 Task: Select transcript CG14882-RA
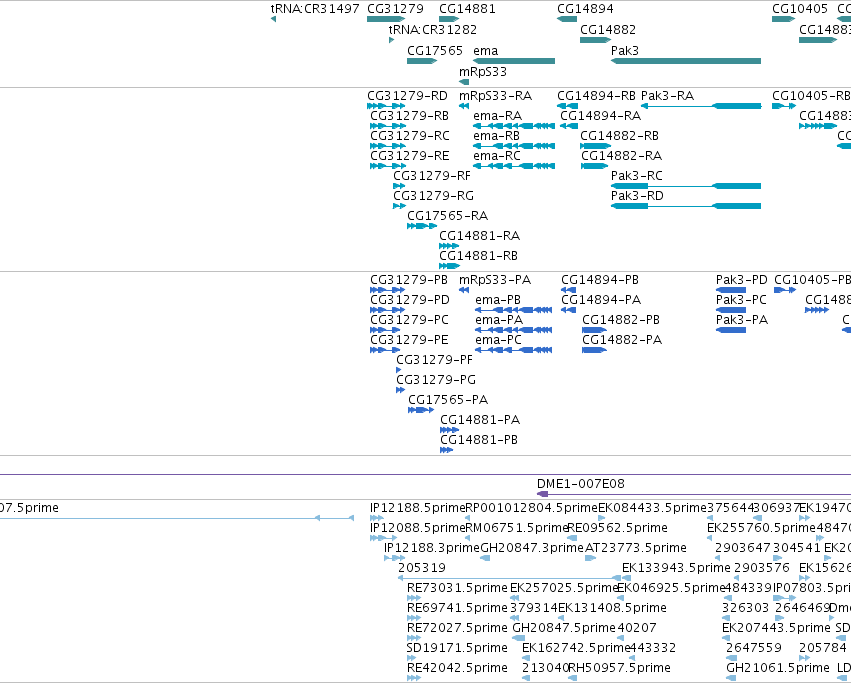(621, 156)
